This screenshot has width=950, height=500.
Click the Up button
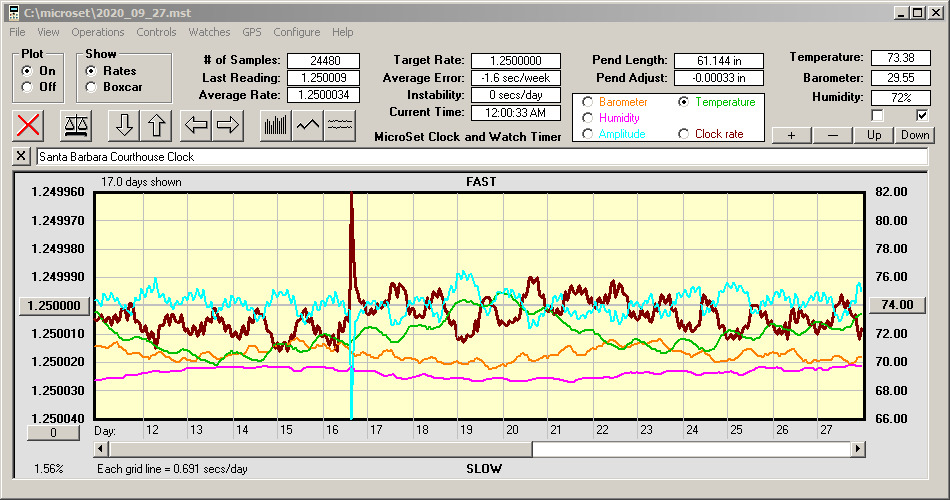[874, 135]
